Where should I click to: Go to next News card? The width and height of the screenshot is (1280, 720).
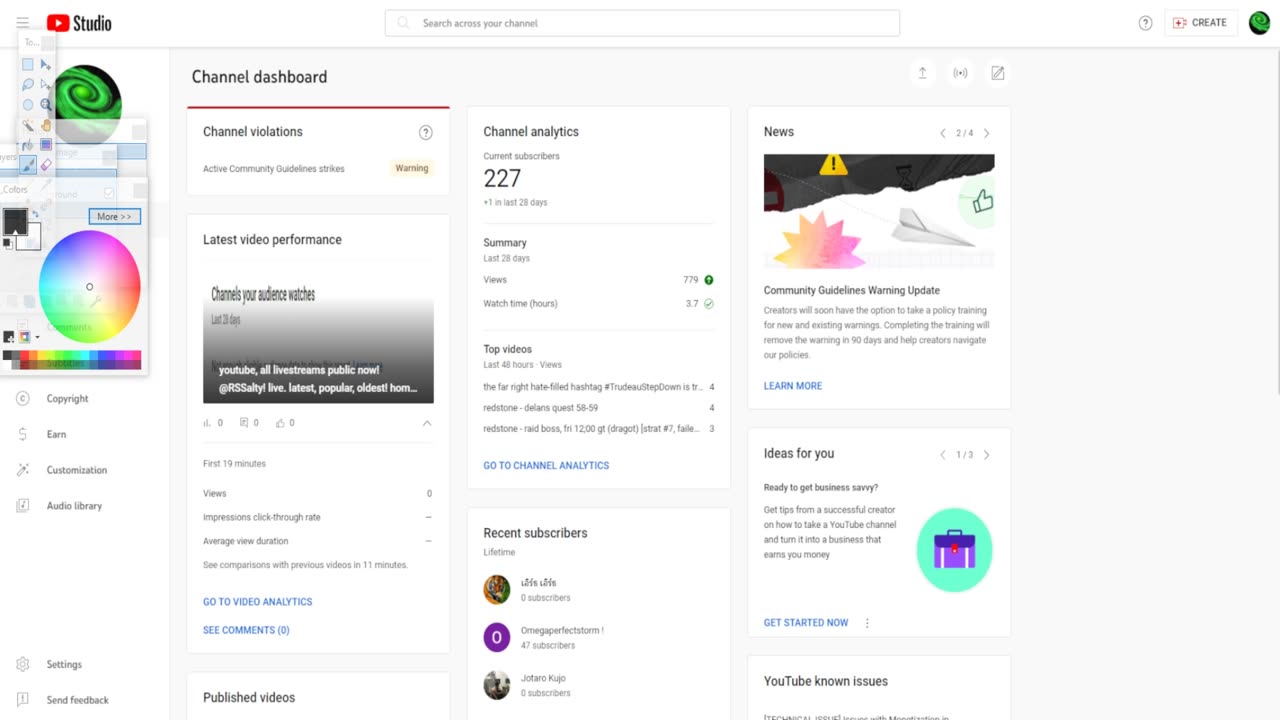[987, 133]
